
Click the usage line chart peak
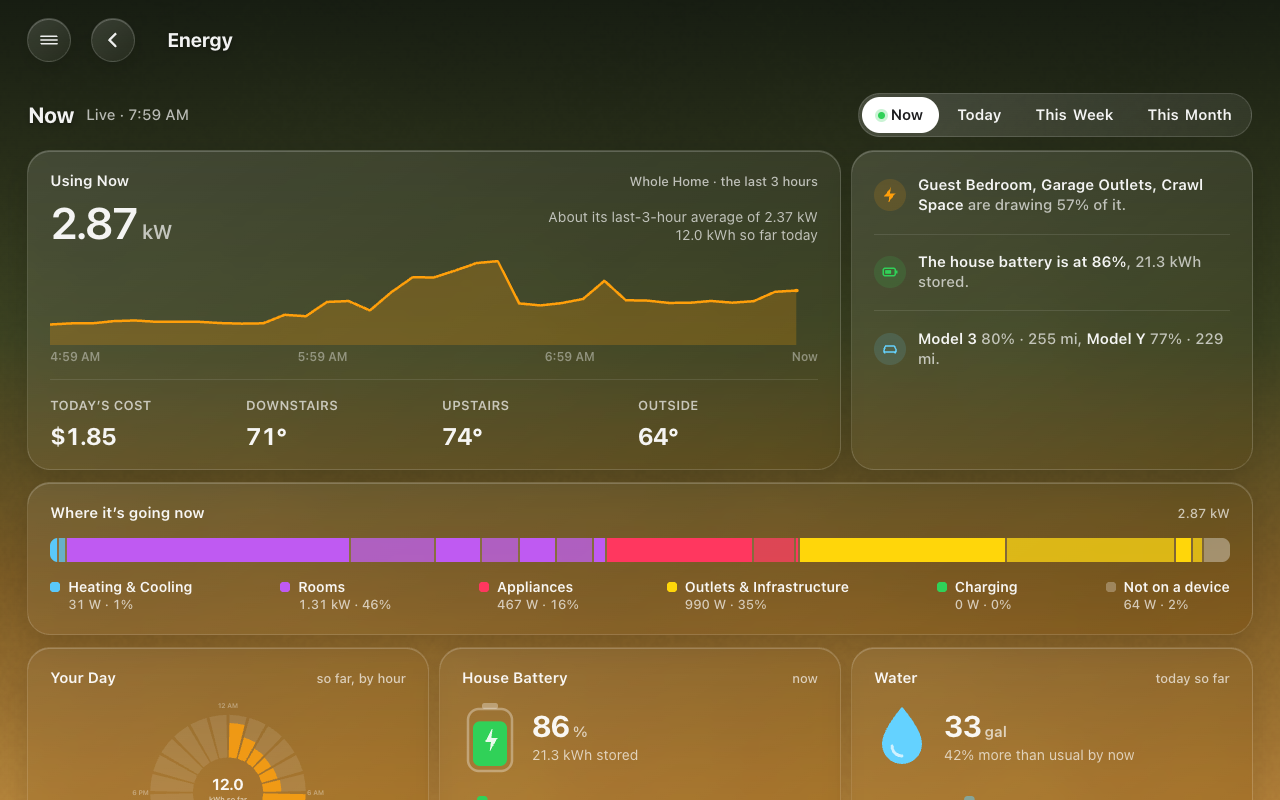(x=497, y=262)
